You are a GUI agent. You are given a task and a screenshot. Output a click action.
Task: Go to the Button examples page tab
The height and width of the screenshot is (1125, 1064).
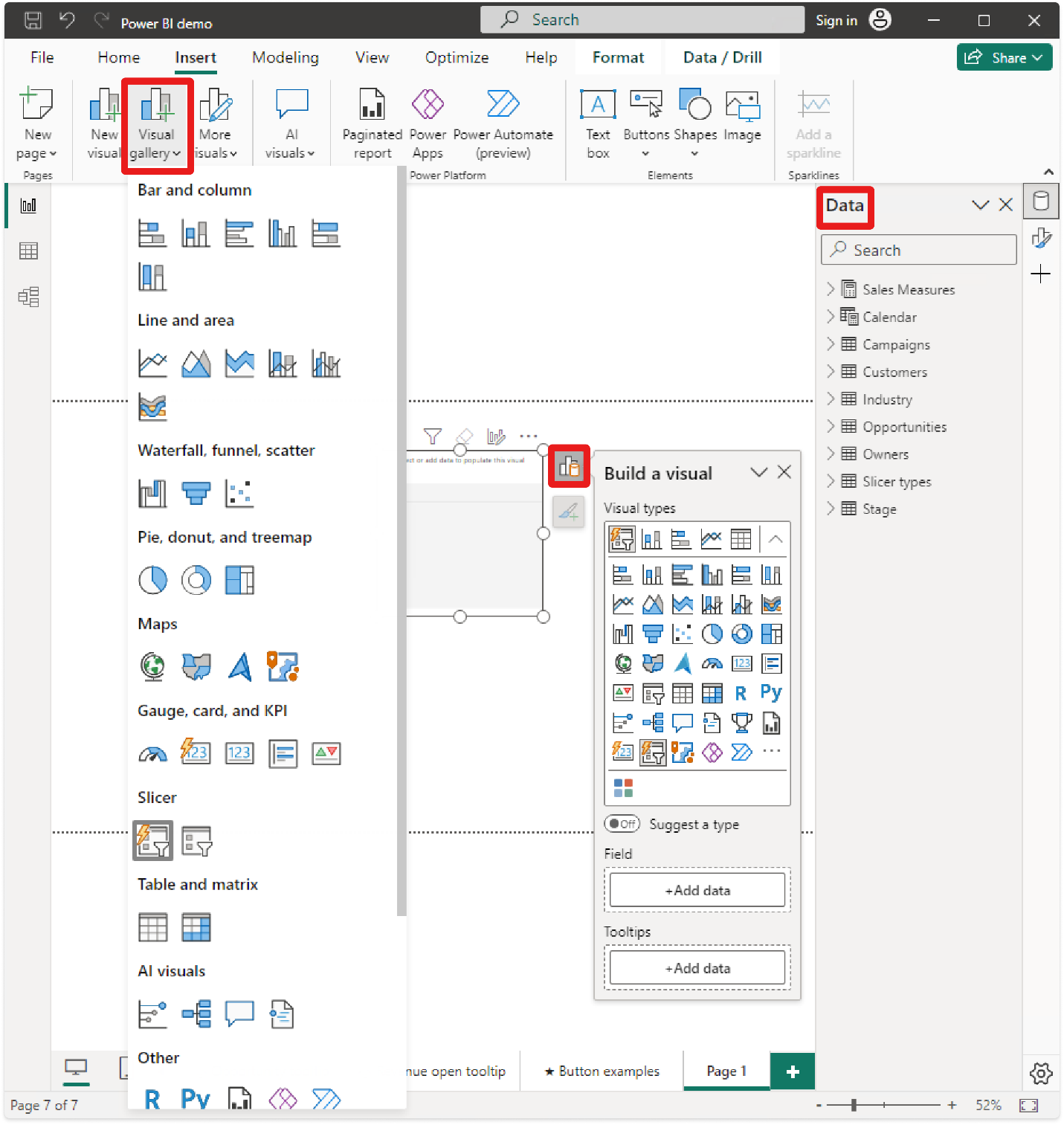[x=602, y=1071]
